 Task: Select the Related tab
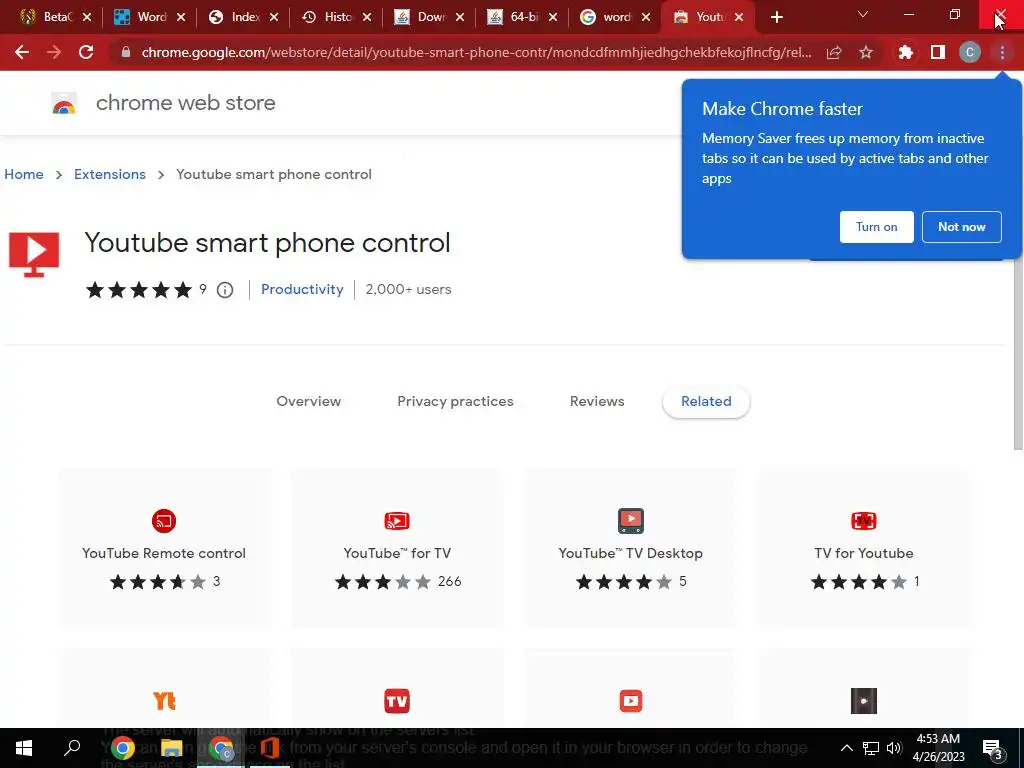[706, 401]
